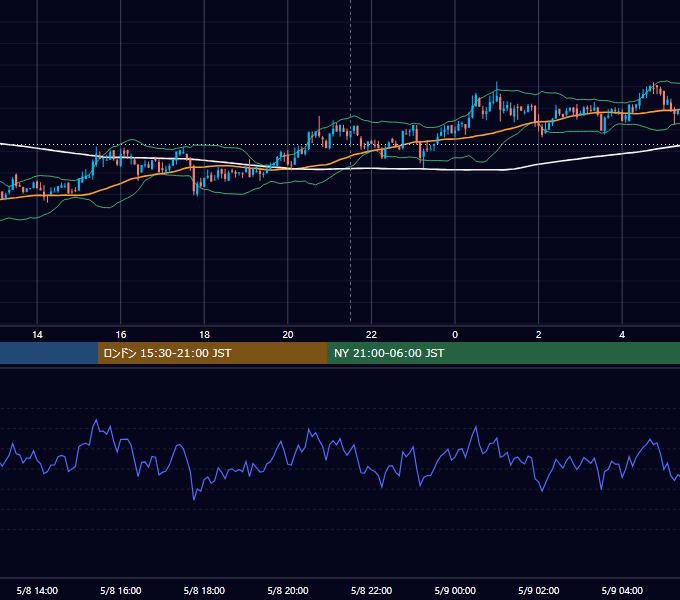Click the 5/9 04:00 date label
The width and height of the screenshot is (680, 600).
click(x=622, y=590)
